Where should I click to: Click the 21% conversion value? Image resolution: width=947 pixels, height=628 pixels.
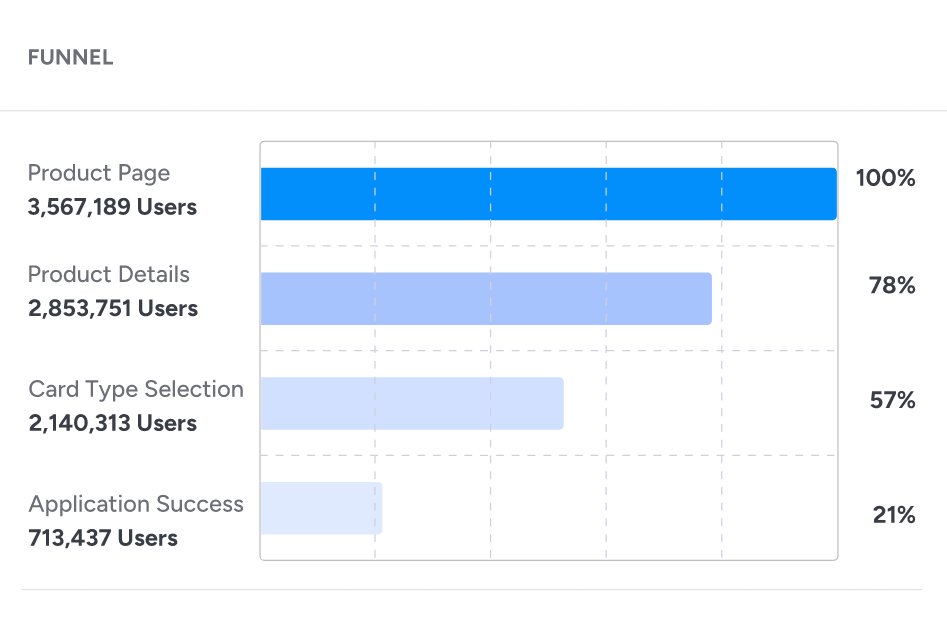893,516
